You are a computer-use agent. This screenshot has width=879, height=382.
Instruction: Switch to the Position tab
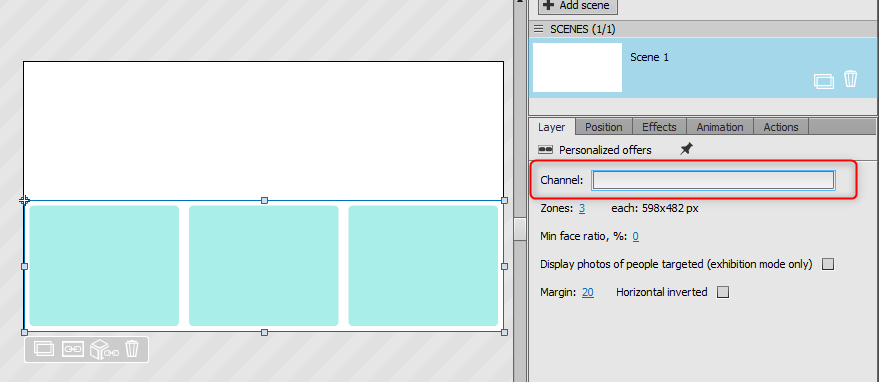tap(604, 127)
